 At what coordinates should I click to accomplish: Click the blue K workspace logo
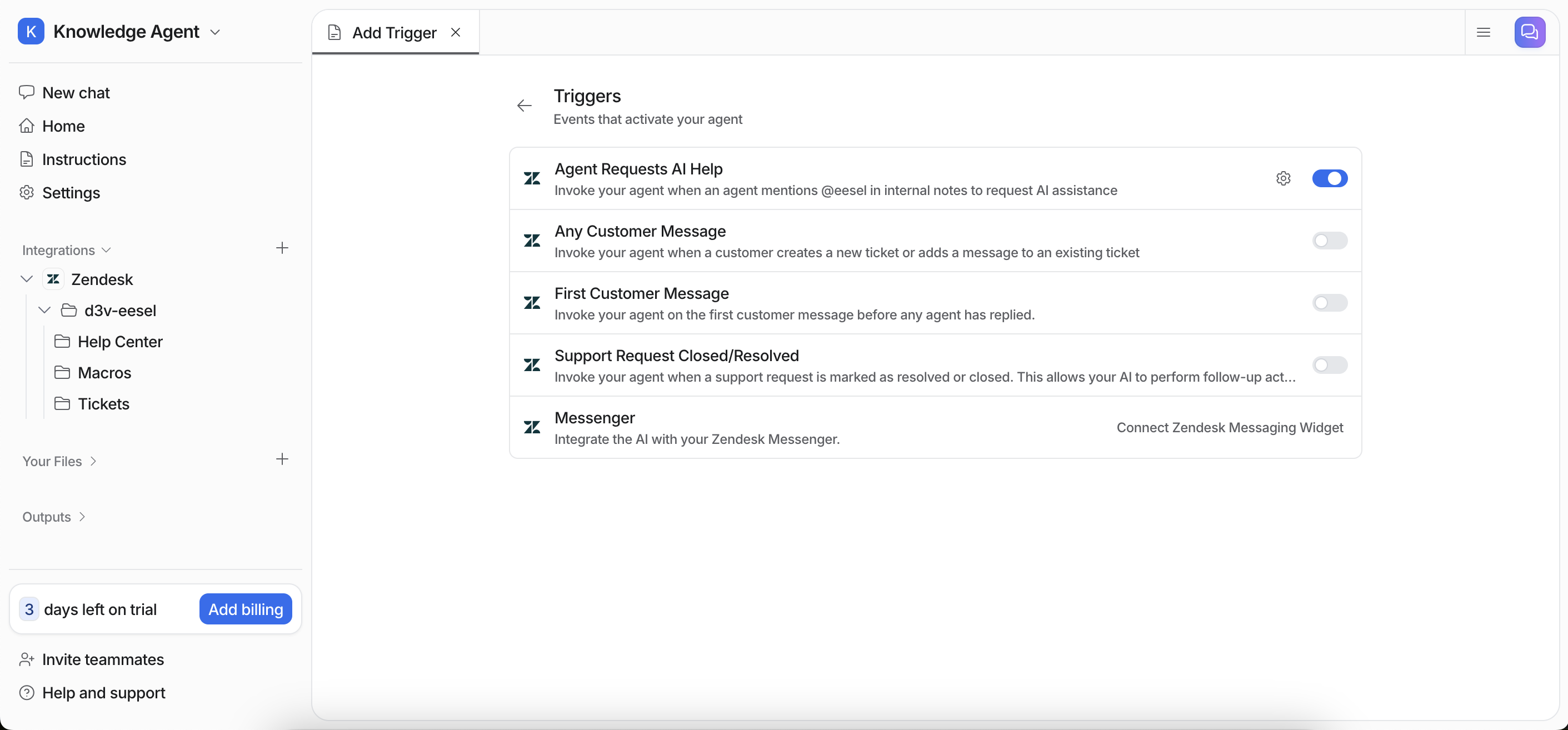(31, 32)
